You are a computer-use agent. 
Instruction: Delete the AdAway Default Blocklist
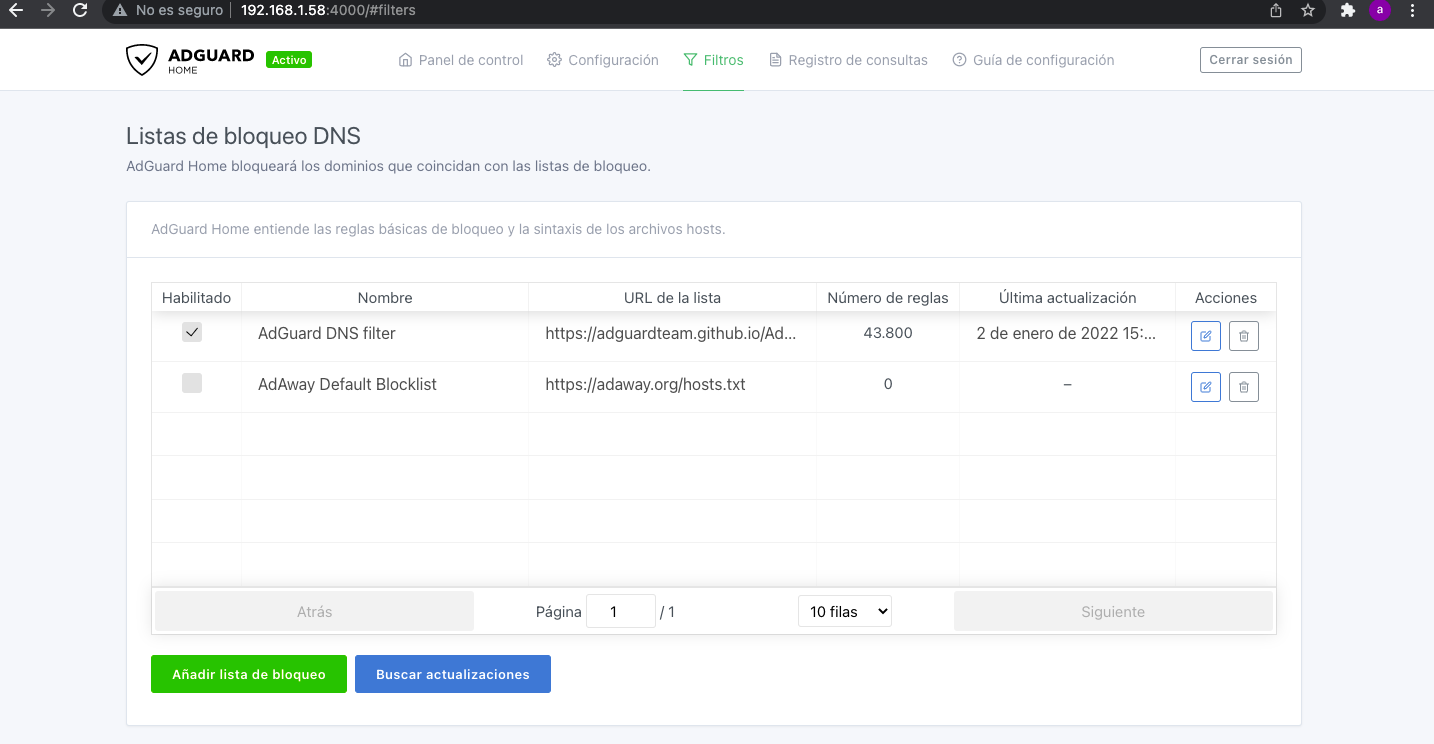pos(1243,386)
